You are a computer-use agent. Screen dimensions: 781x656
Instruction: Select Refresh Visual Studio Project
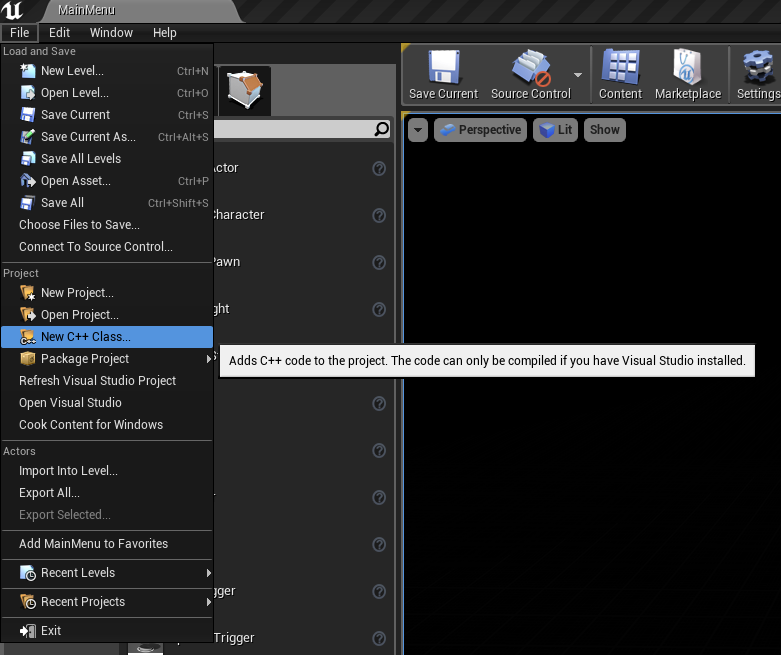click(x=107, y=381)
